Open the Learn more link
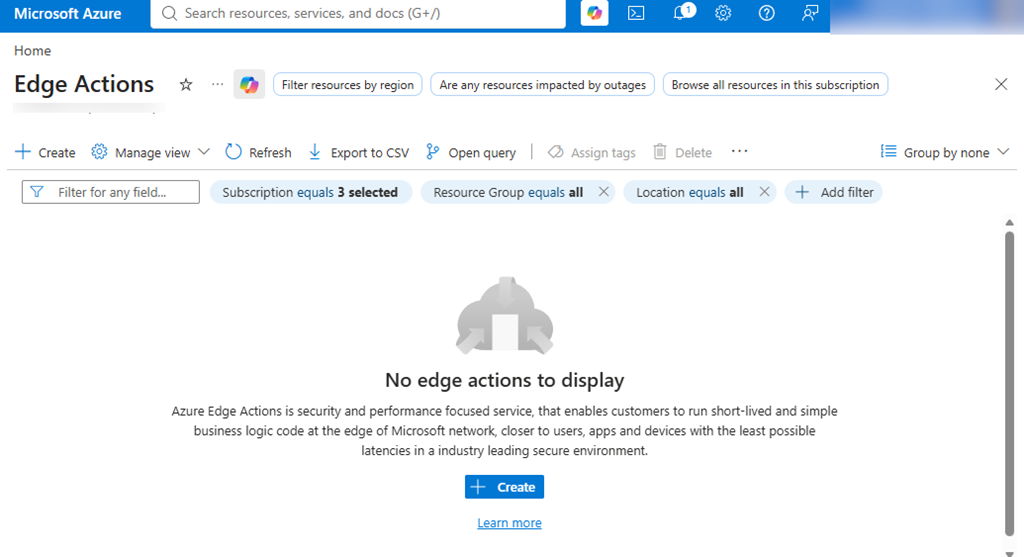 (509, 522)
